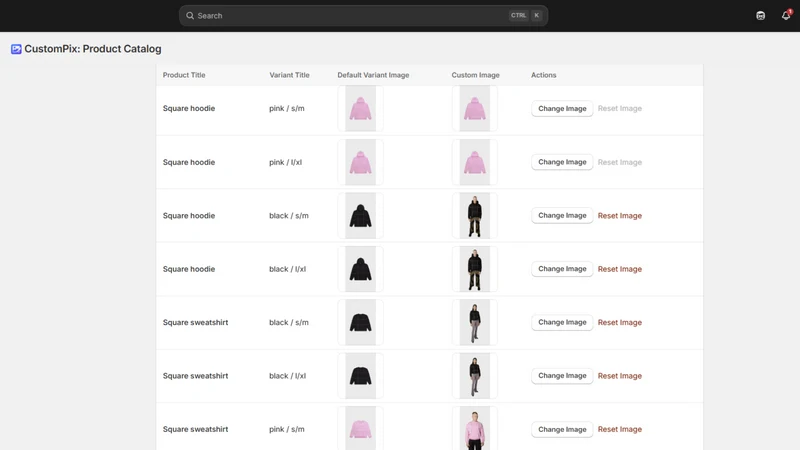800x450 pixels.
Task: Open default image thumbnail of hoodie black / s/m
Action: (x=360, y=215)
